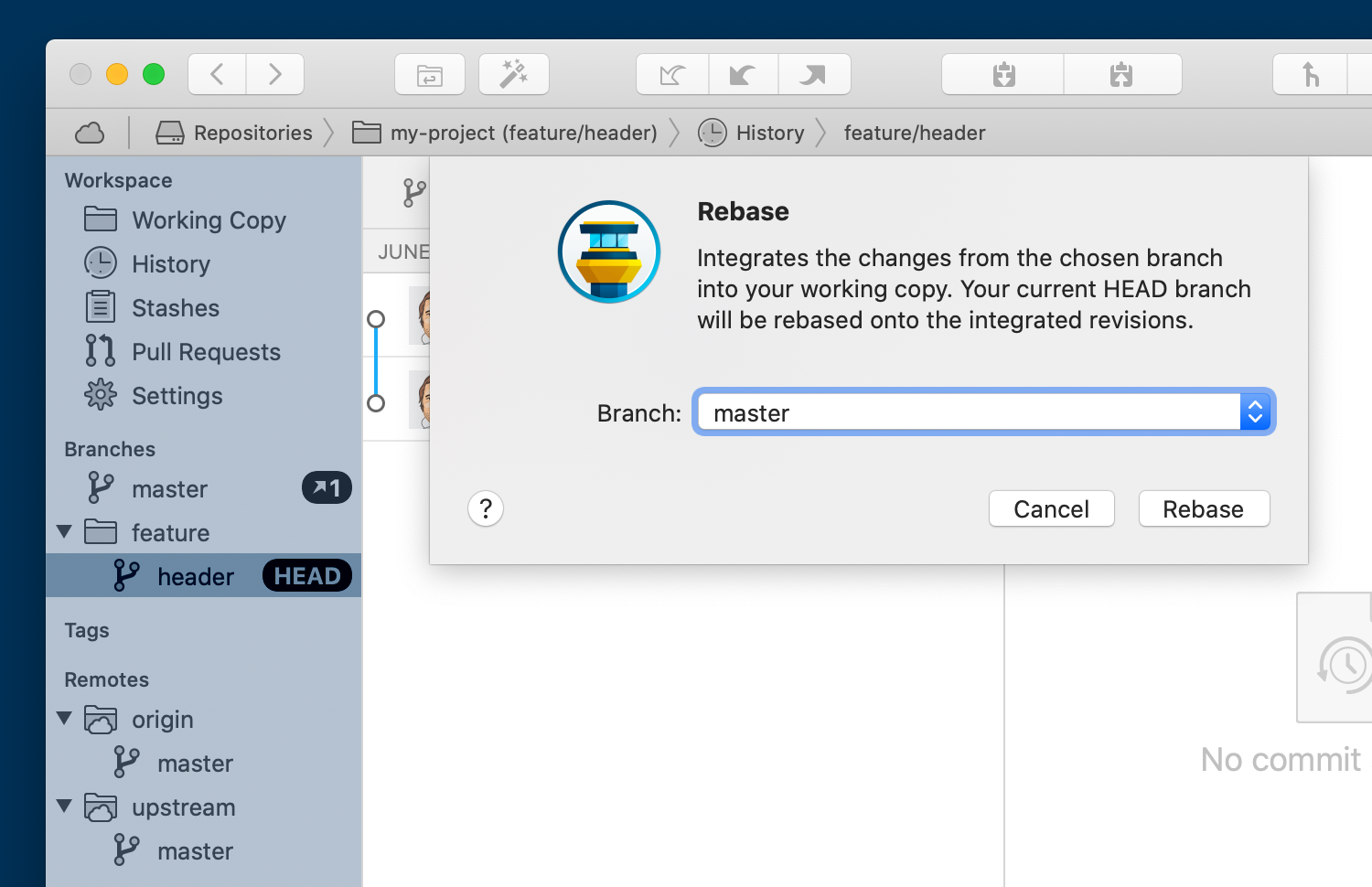The width and height of the screenshot is (1372, 887).
Task: Click the Commit toolbar icon
Action: pos(1002,74)
